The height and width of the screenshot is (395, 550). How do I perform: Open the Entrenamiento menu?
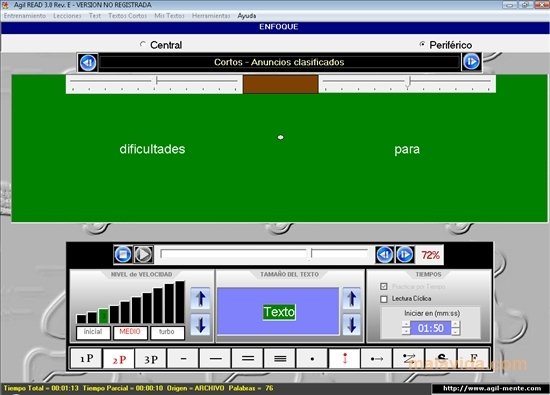pyautogui.click(x=25, y=16)
